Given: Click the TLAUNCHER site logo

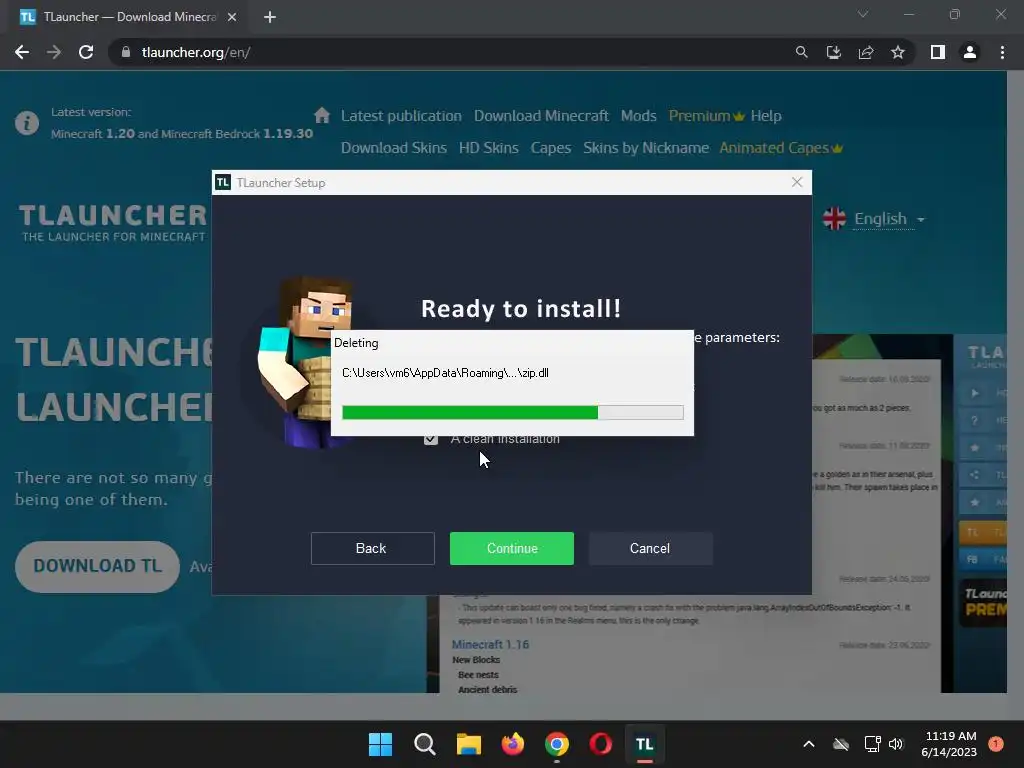Looking at the screenshot, I should tap(112, 223).
